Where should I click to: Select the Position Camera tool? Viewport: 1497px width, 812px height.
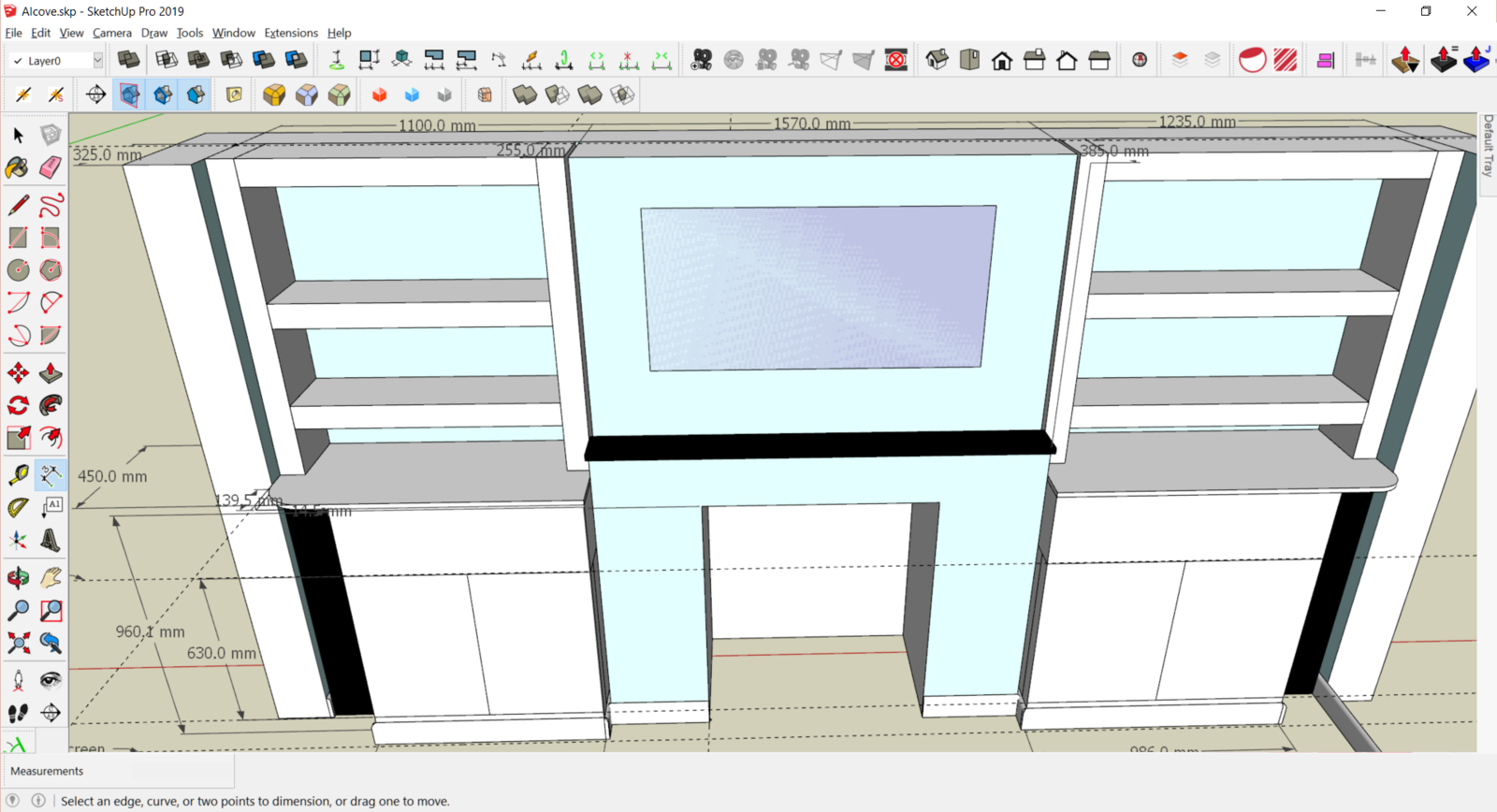(18, 680)
